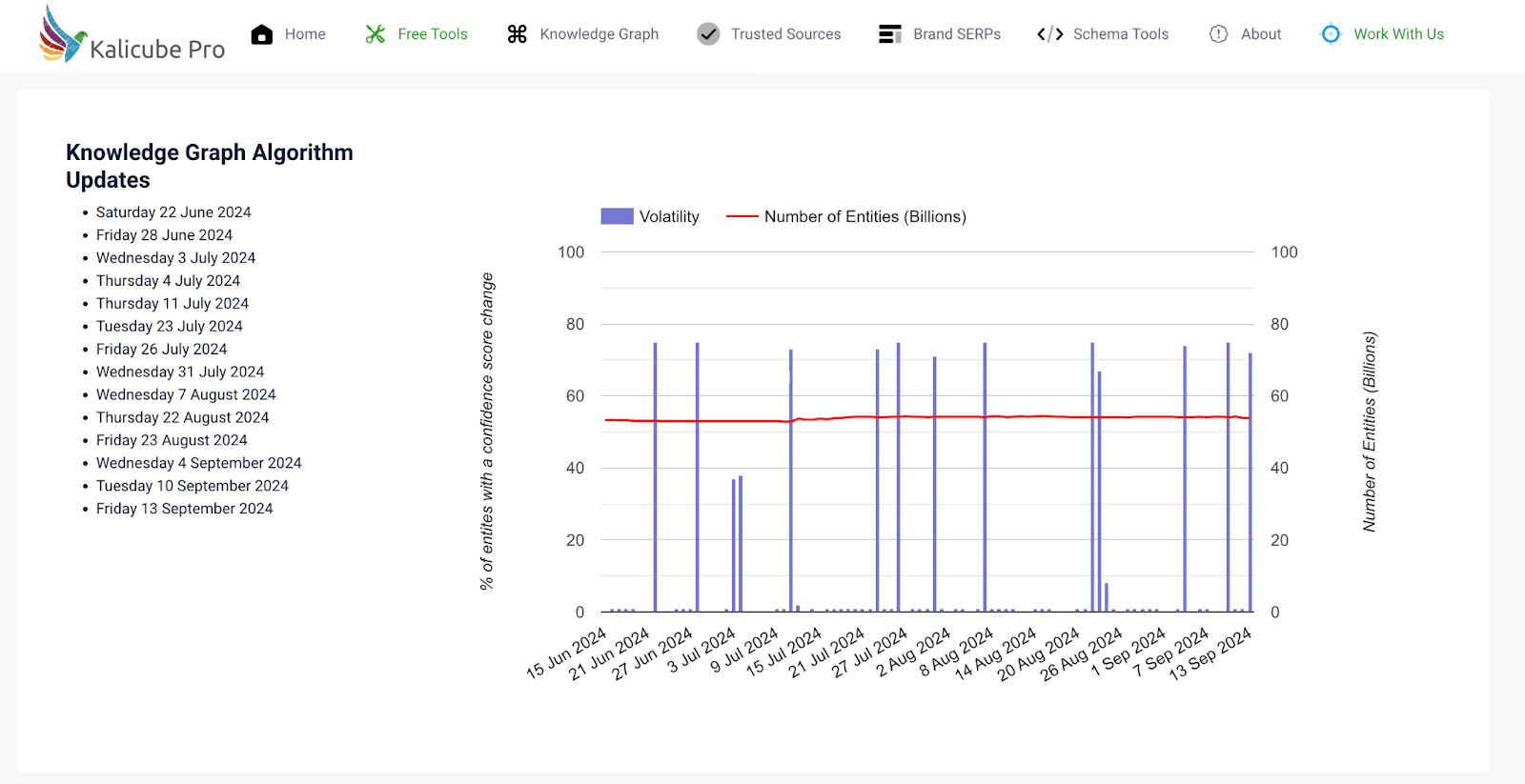Click the Number of Entities (Billions) legend label

click(x=865, y=217)
